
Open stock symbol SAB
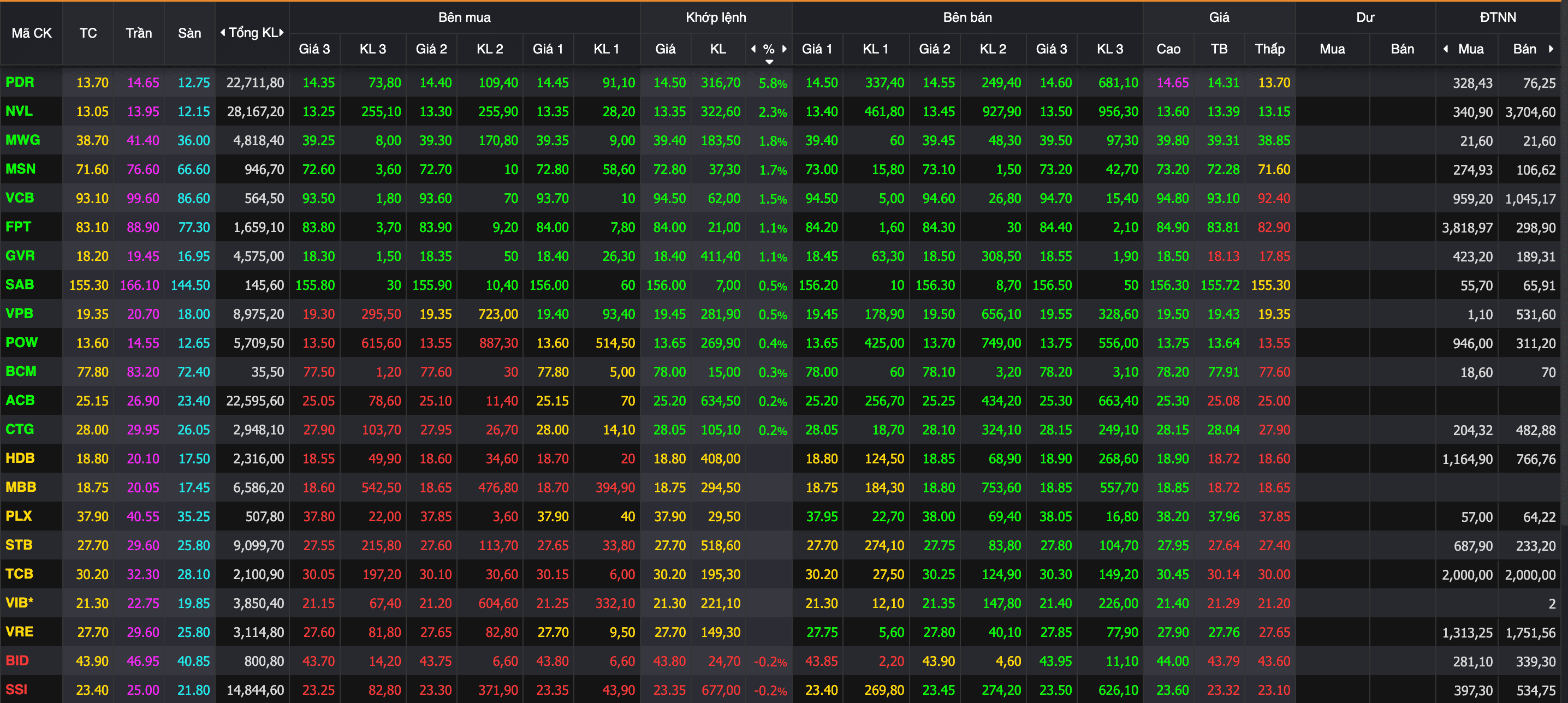(x=20, y=284)
